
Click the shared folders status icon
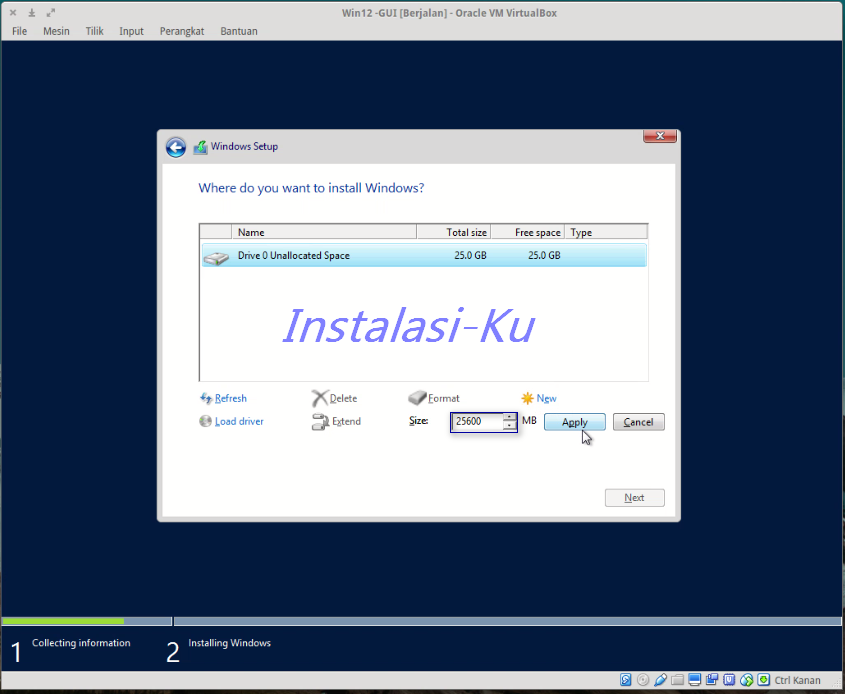(677, 680)
